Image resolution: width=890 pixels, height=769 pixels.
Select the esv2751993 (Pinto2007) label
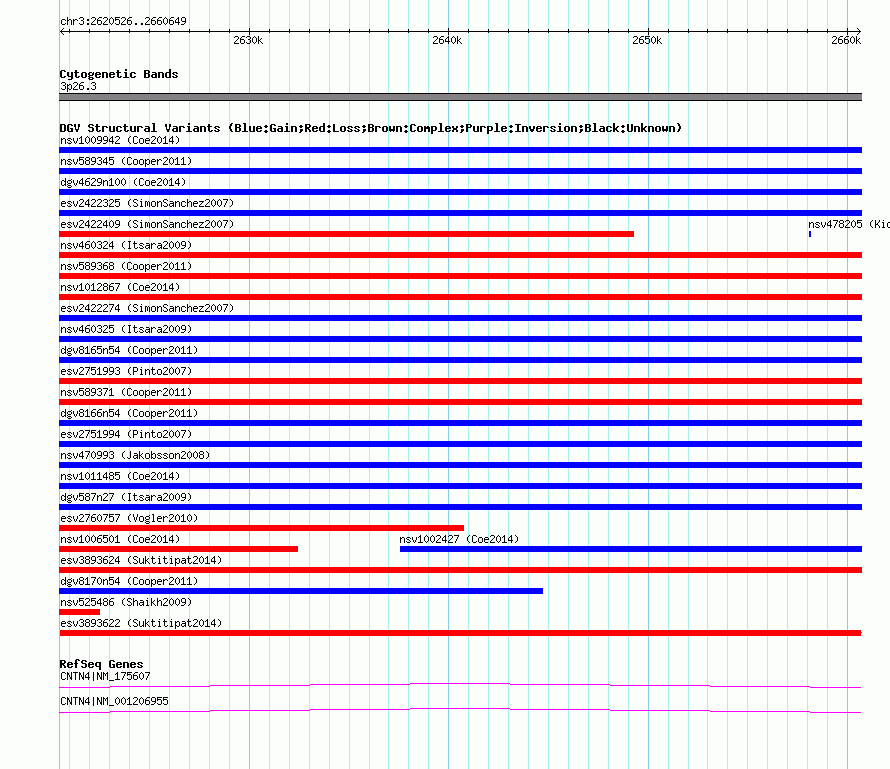pyautogui.click(x=126, y=371)
